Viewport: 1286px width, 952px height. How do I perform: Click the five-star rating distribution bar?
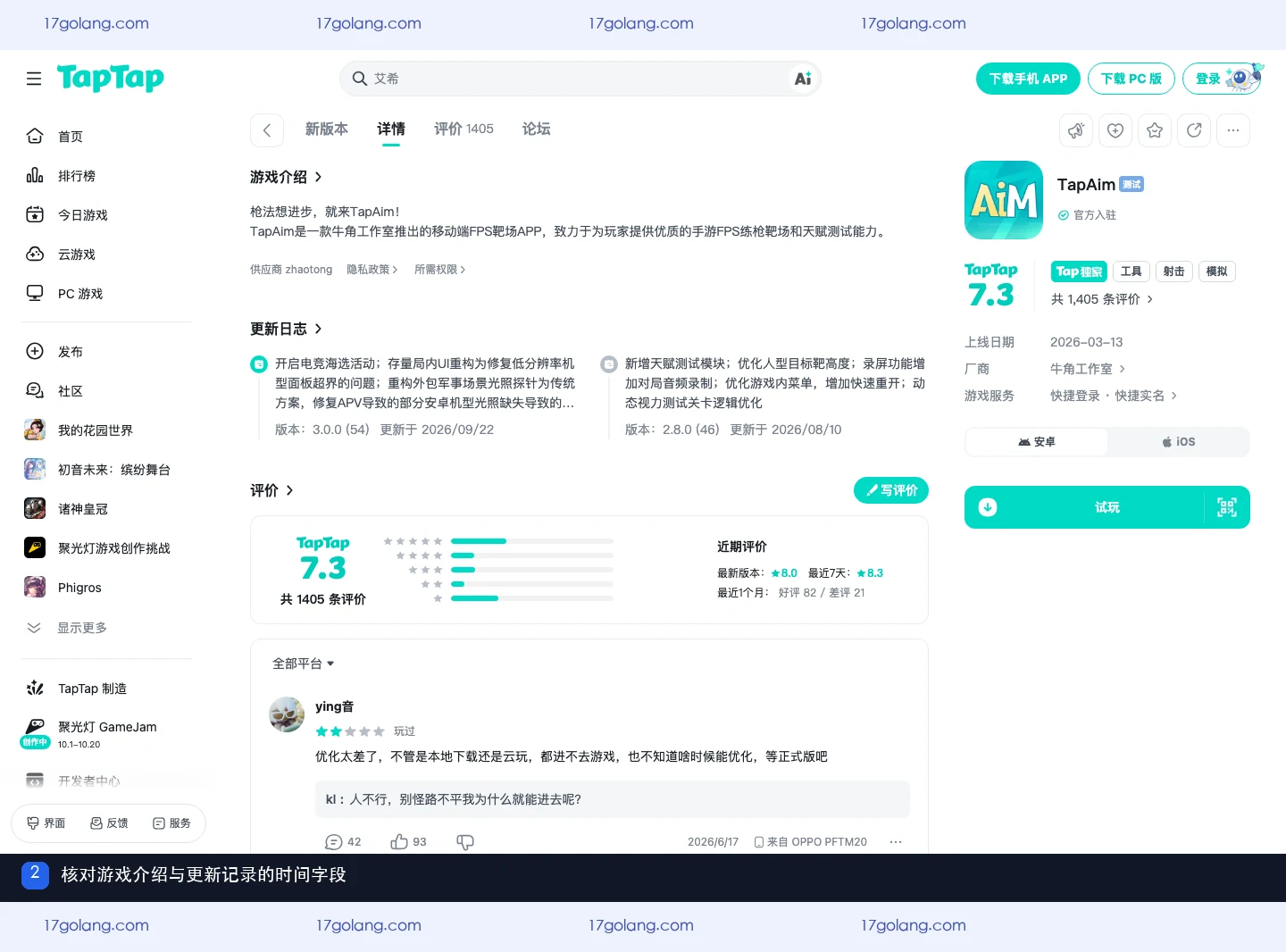pos(532,541)
